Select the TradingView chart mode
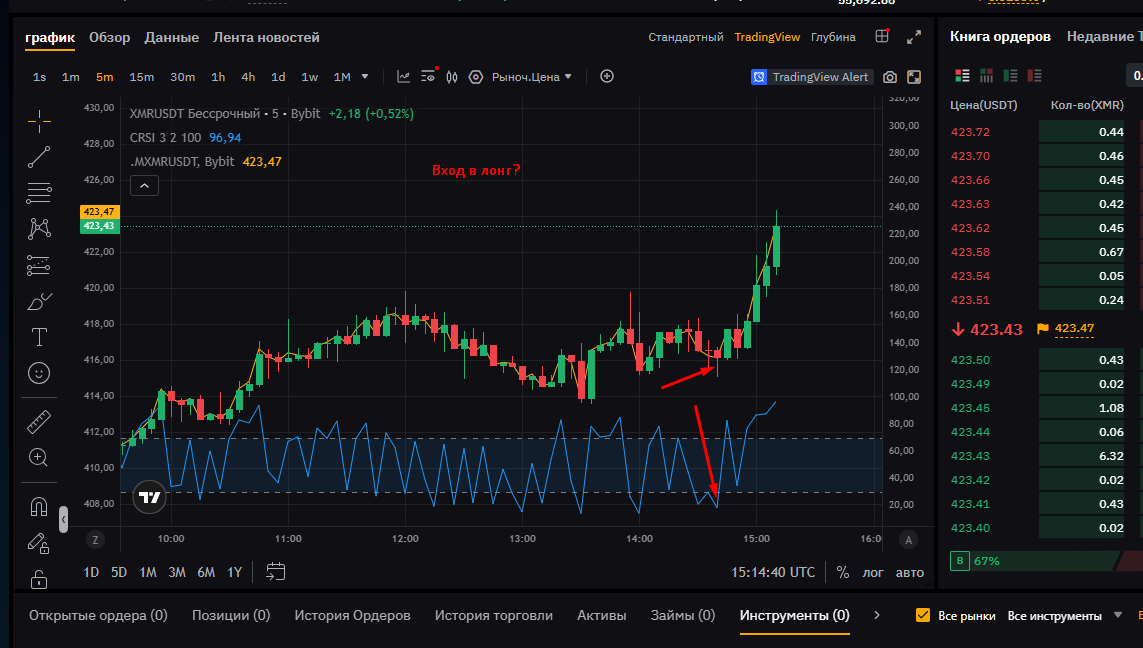This screenshot has width=1143, height=648. [x=767, y=36]
